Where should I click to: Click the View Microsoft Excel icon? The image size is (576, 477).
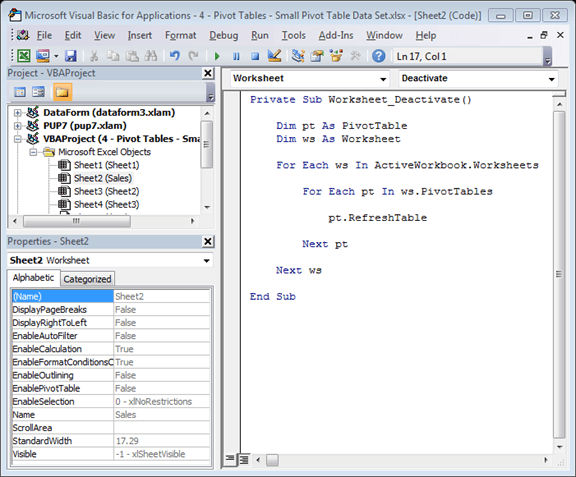click(x=24, y=56)
